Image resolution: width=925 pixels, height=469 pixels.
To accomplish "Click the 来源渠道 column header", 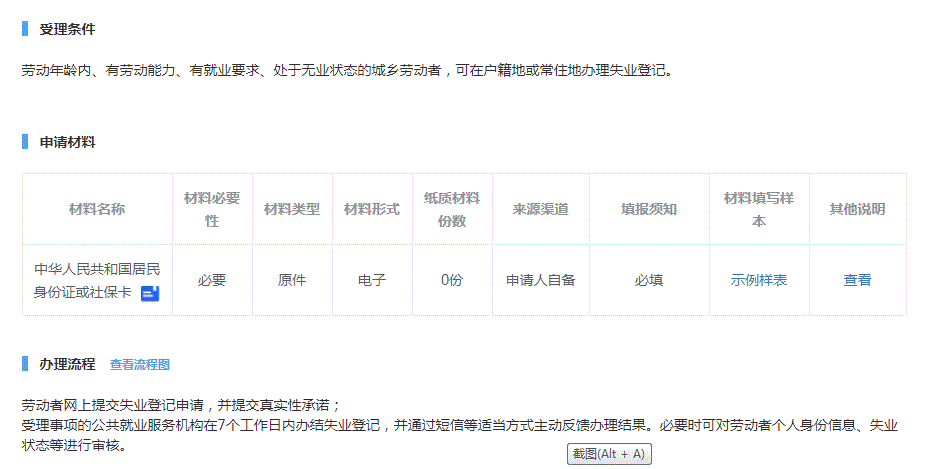I will click(x=541, y=209).
